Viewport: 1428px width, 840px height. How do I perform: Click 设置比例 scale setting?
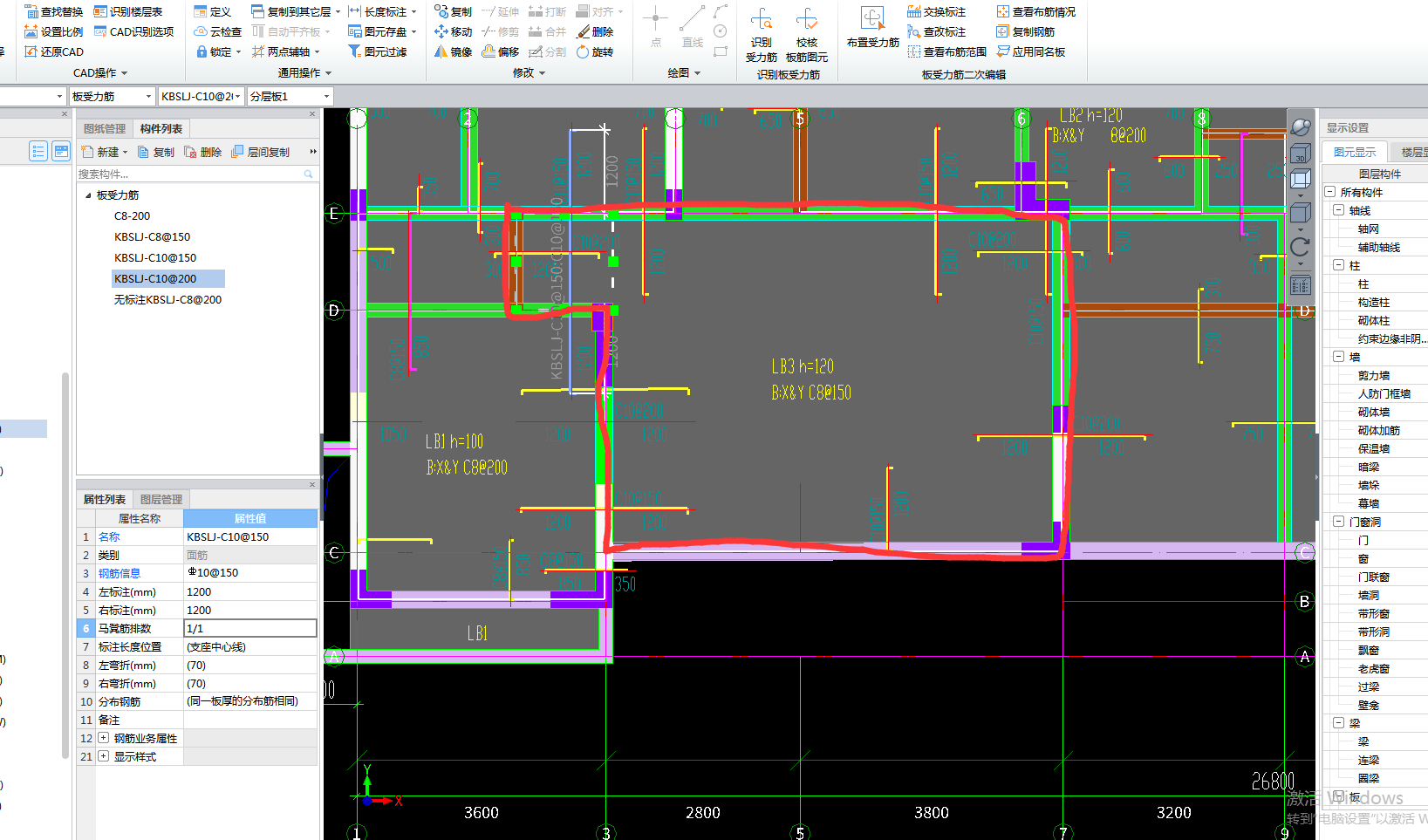point(53,31)
